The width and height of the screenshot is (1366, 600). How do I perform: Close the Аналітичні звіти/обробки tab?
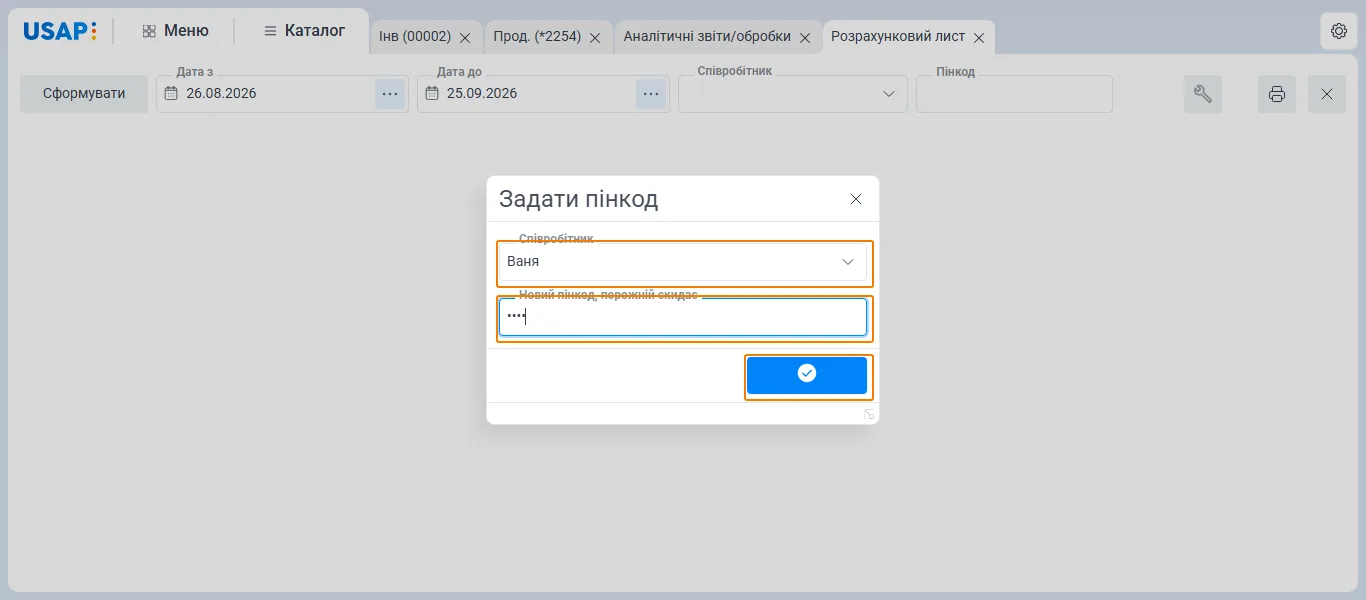[804, 38]
